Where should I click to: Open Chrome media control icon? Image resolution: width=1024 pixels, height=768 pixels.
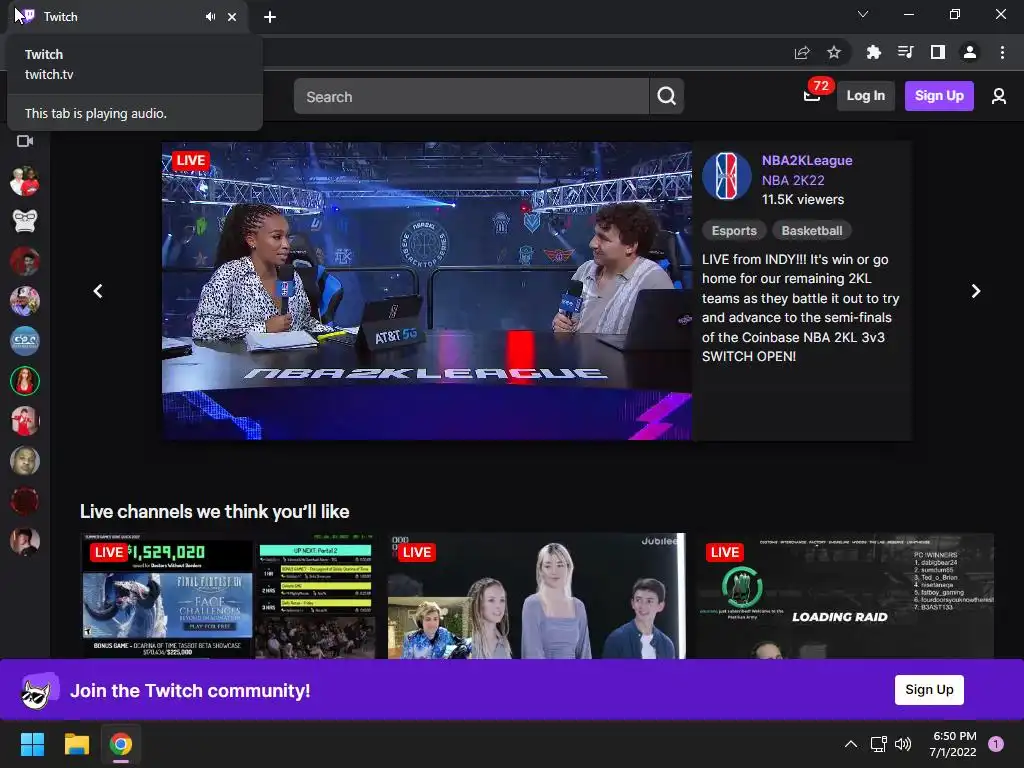click(x=906, y=52)
